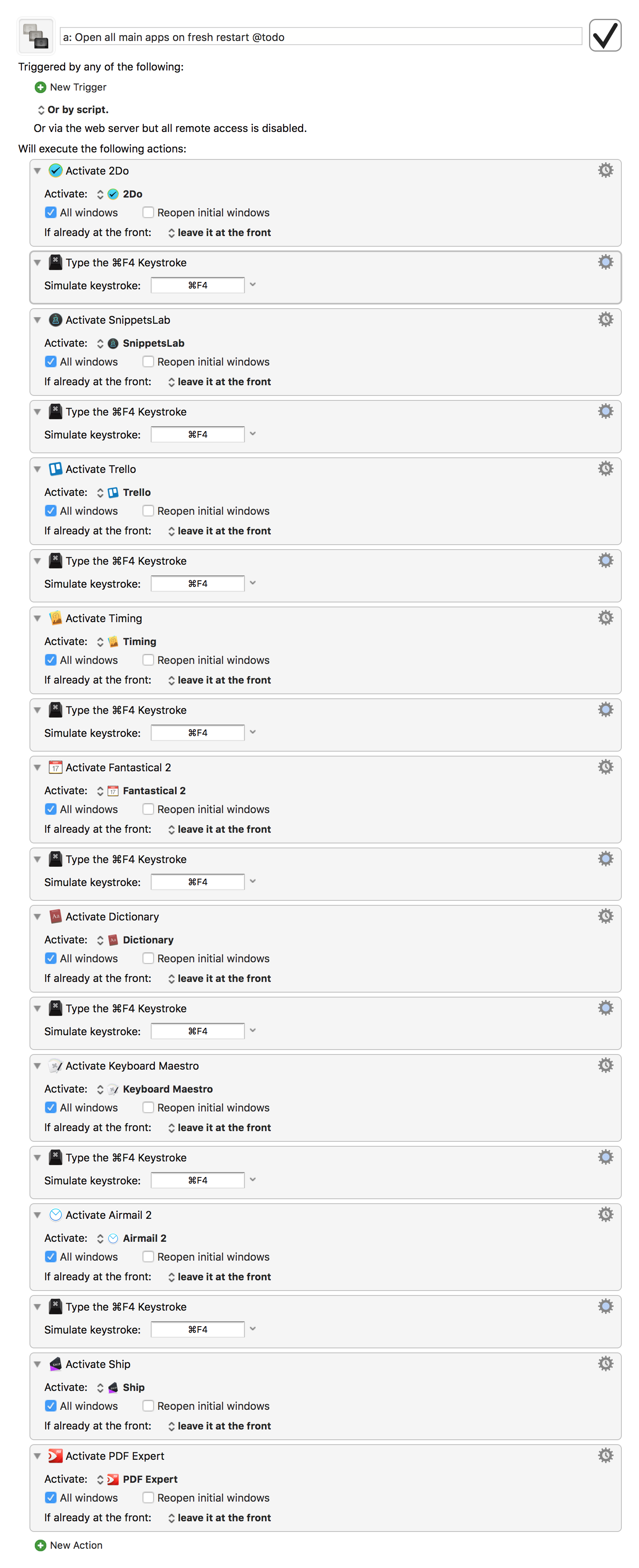Click the green New Trigger plus icon

(40, 87)
